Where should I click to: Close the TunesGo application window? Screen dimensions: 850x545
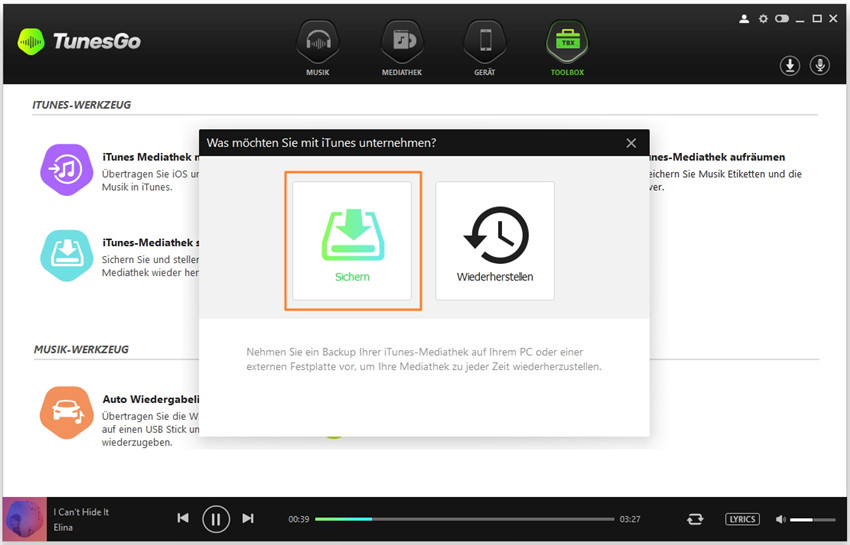tap(833, 19)
